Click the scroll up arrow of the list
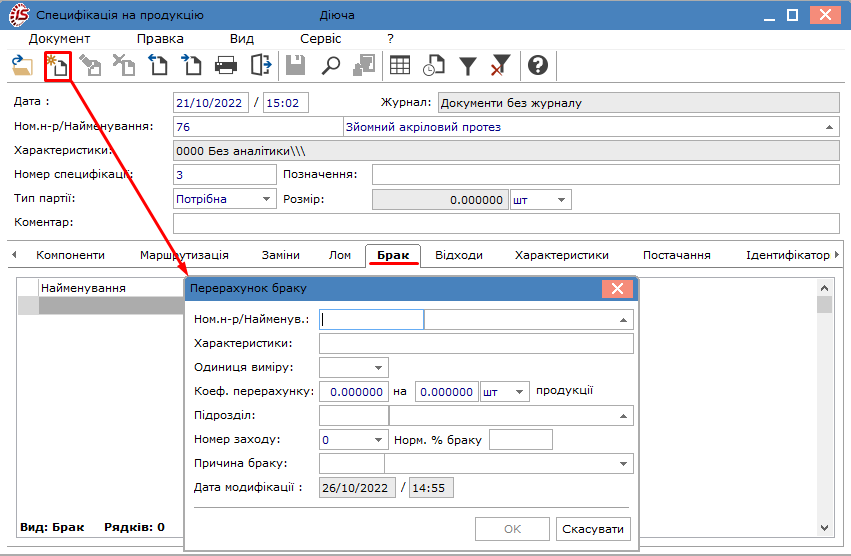The image size is (851, 556). click(x=824, y=288)
